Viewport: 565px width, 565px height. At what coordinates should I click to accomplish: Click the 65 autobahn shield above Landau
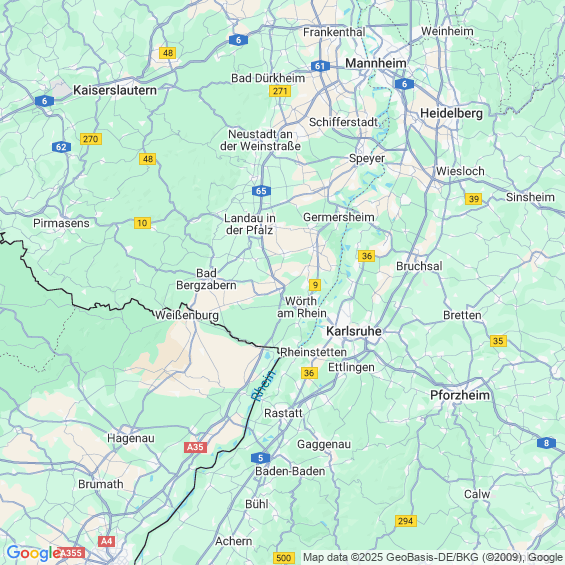tap(261, 191)
